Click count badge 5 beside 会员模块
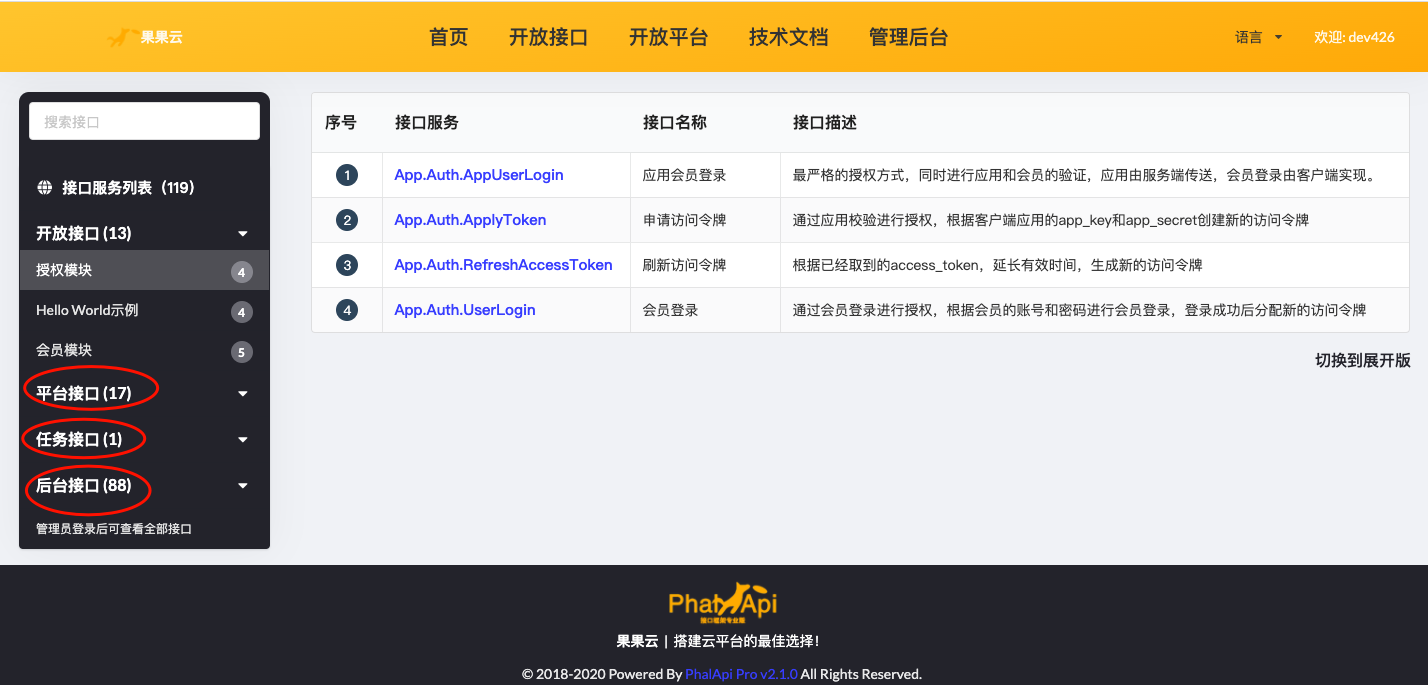Screen dimensions: 1428x685 [241, 351]
